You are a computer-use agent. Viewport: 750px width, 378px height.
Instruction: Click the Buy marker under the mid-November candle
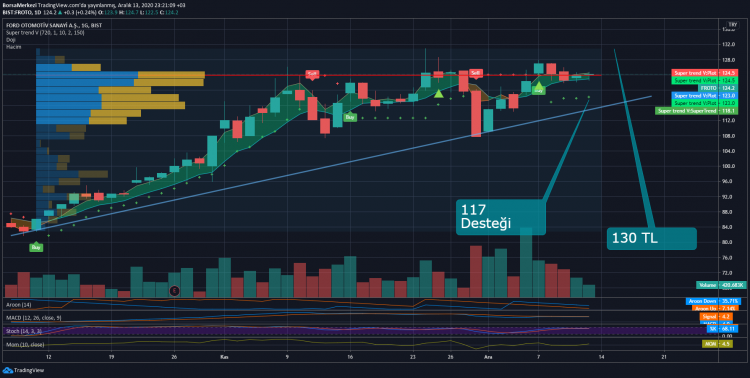point(350,117)
